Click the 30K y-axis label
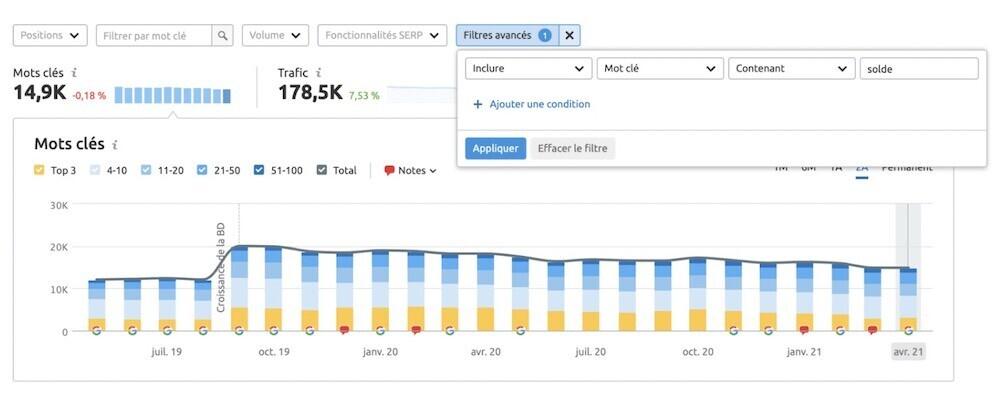This screenshot has width=1000, height=397. (59, 205)
